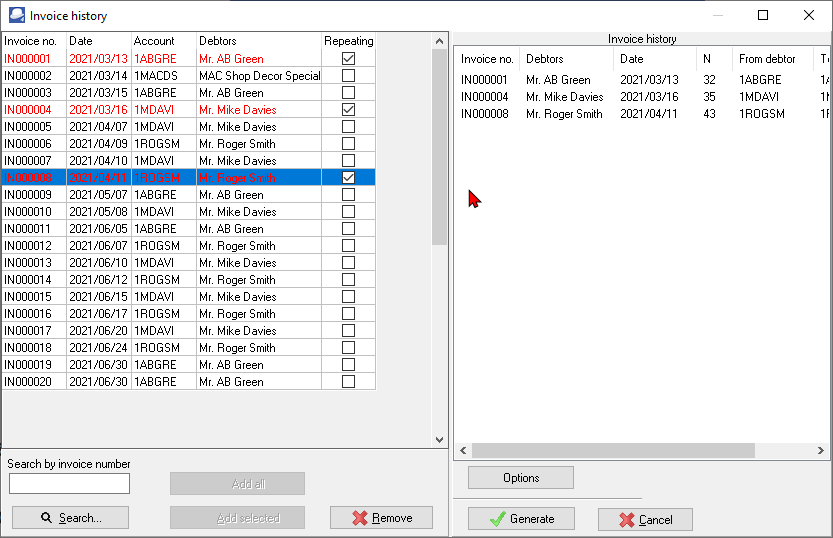This screenshot has height=538, width=833.
Task: Check Repeating for invoice IN000003
Action: click(x=348, y=92)
